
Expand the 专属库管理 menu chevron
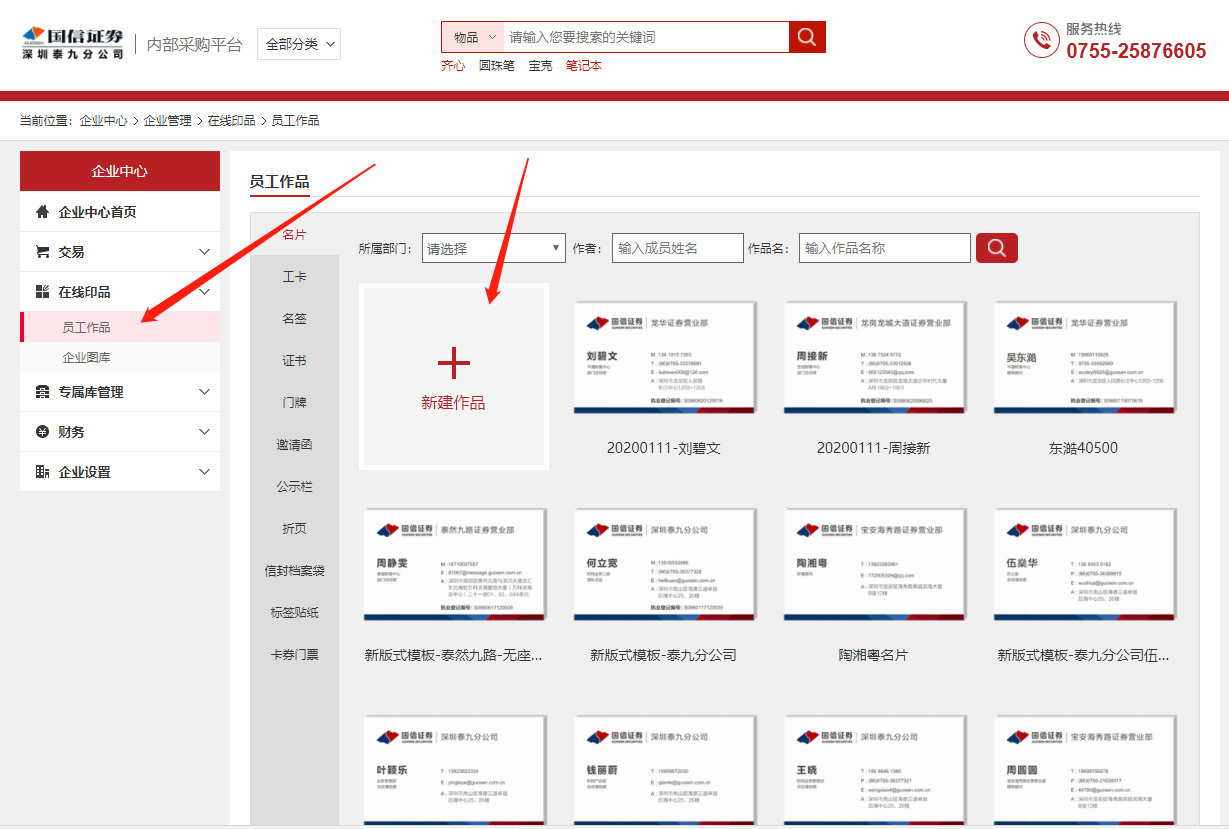tap(204, 392)
